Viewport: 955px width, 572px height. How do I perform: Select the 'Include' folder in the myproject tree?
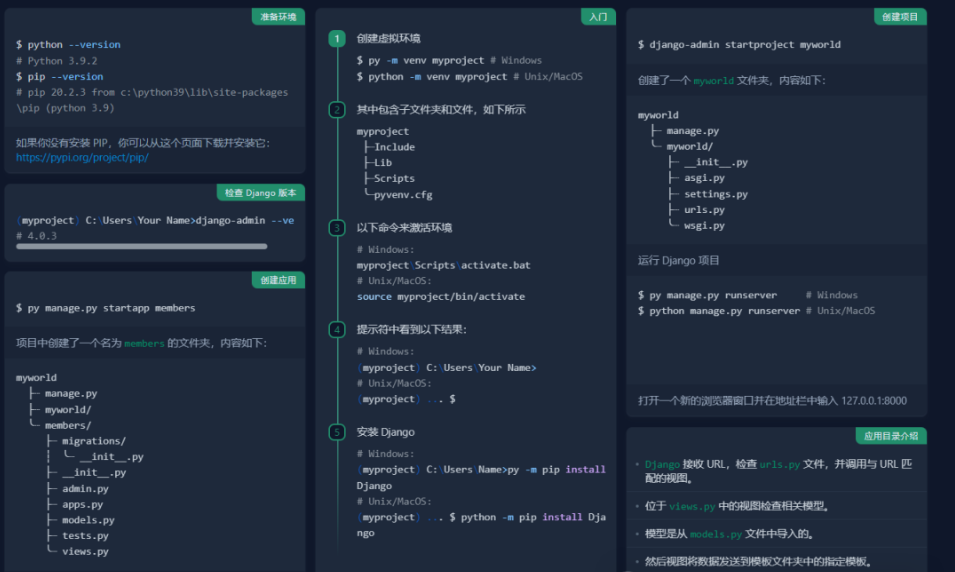click(x=394, y=147)
